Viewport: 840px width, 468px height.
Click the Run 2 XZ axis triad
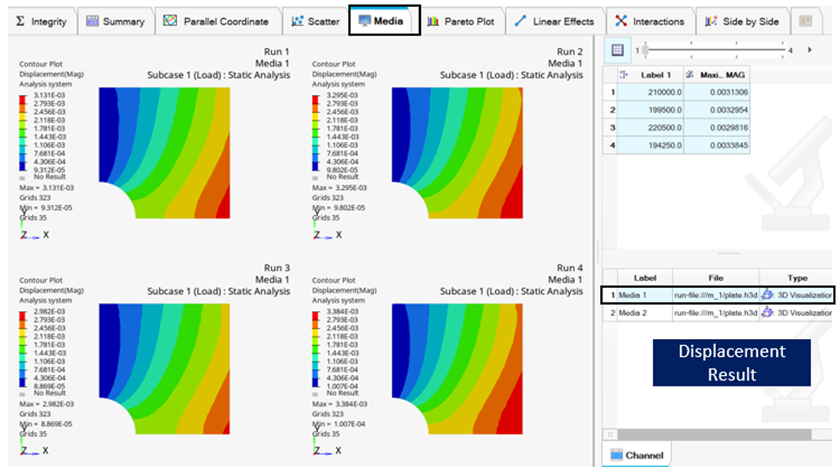(327, 231)
